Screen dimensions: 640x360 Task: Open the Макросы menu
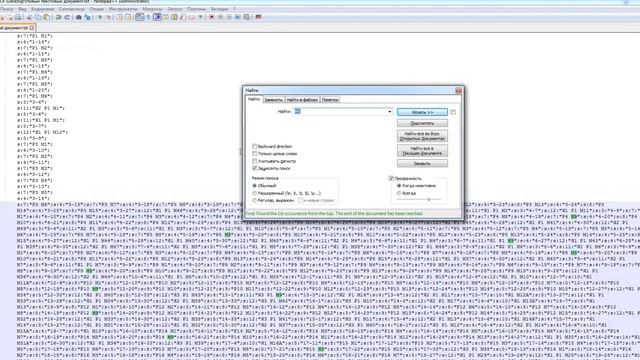click(x=152, y=9)
